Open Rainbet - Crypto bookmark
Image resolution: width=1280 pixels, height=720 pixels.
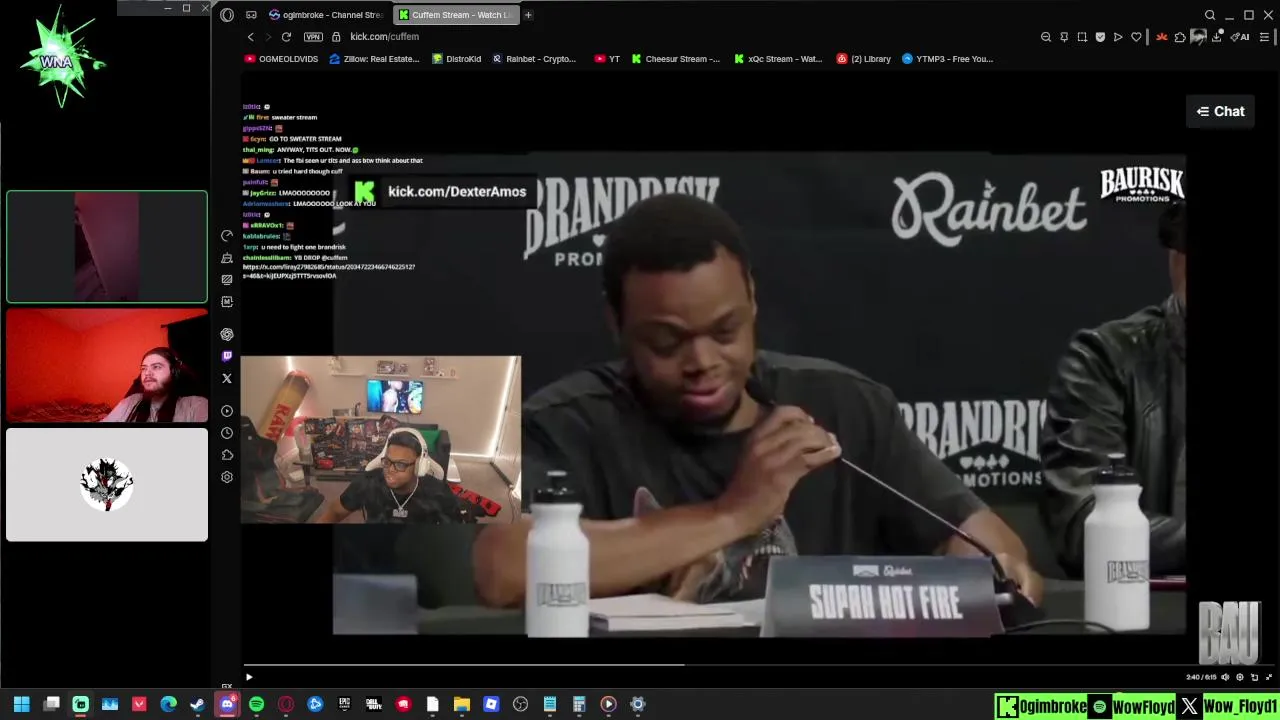[x=534, y=59]
